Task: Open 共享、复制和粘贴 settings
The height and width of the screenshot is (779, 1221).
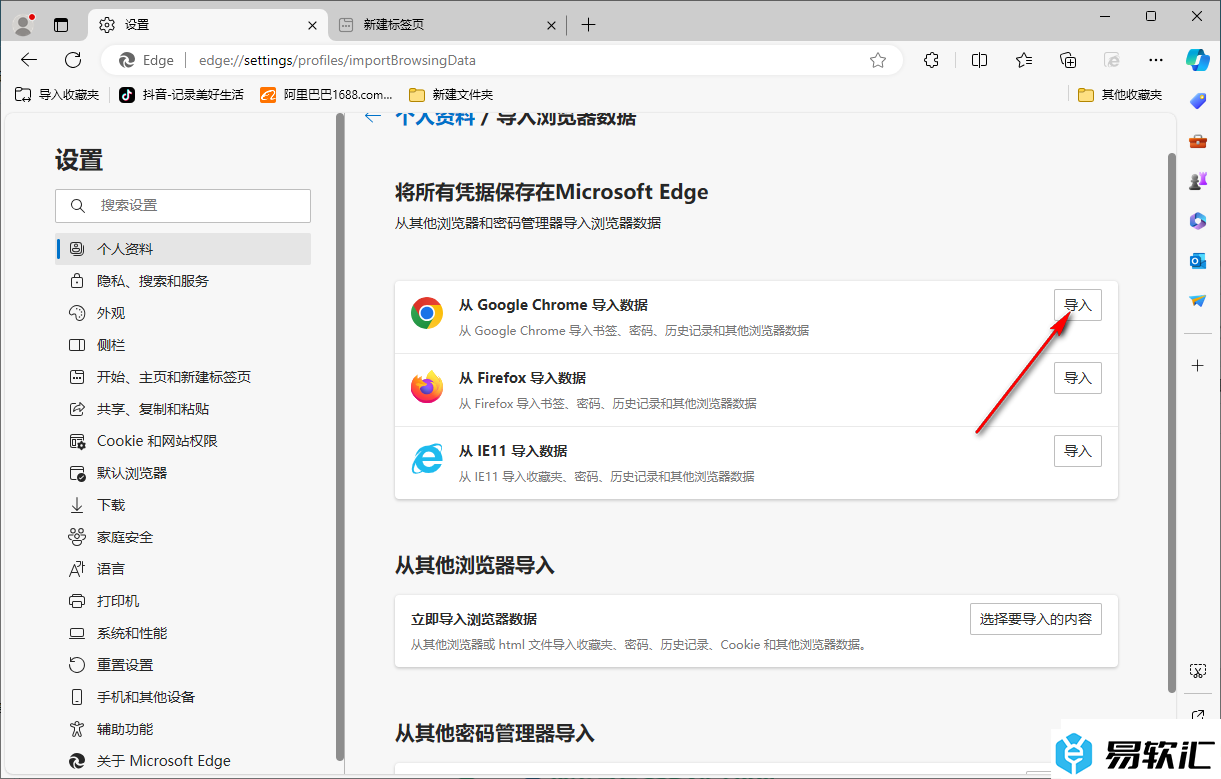Action: (x=183, y=409)
